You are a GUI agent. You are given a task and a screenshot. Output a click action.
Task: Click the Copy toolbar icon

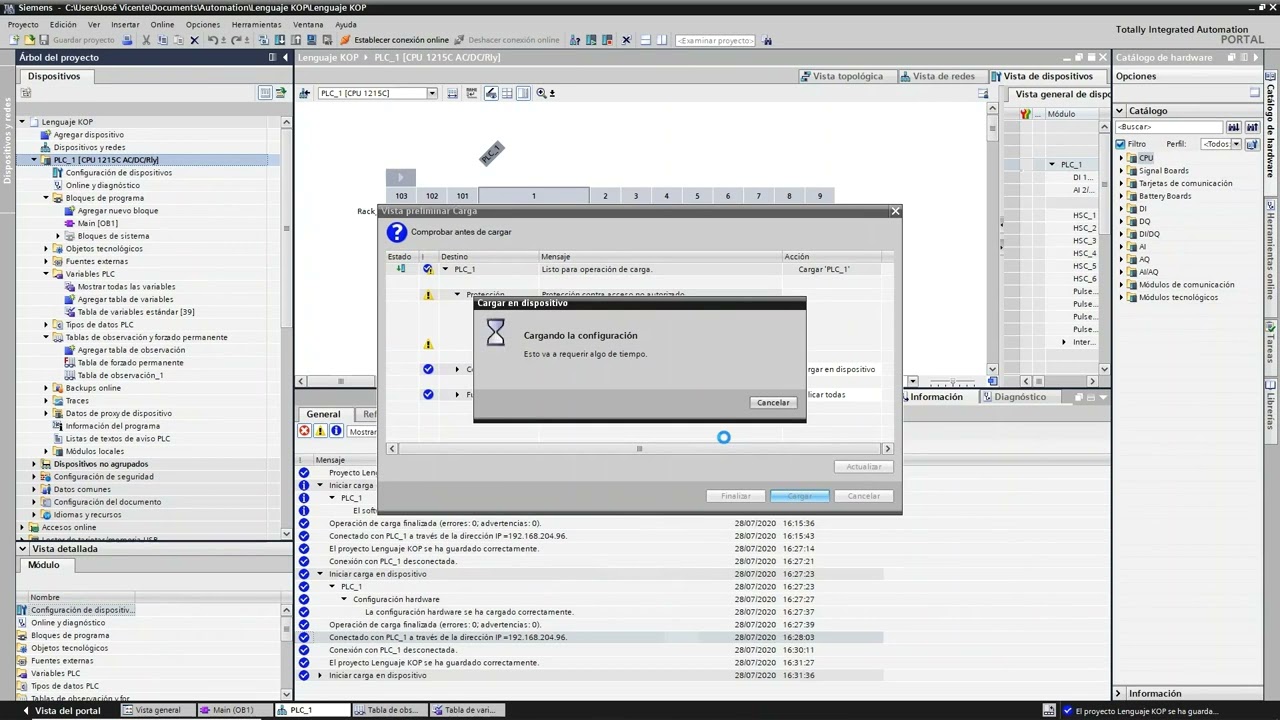[162, 40]
